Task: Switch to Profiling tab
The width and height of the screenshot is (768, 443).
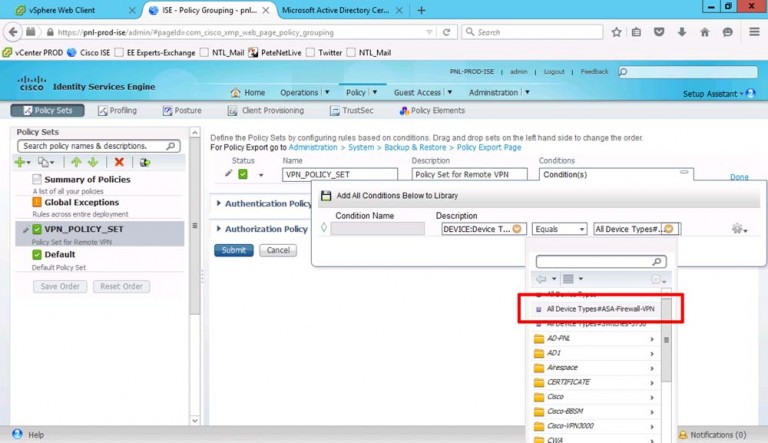Action: point(118,111)
